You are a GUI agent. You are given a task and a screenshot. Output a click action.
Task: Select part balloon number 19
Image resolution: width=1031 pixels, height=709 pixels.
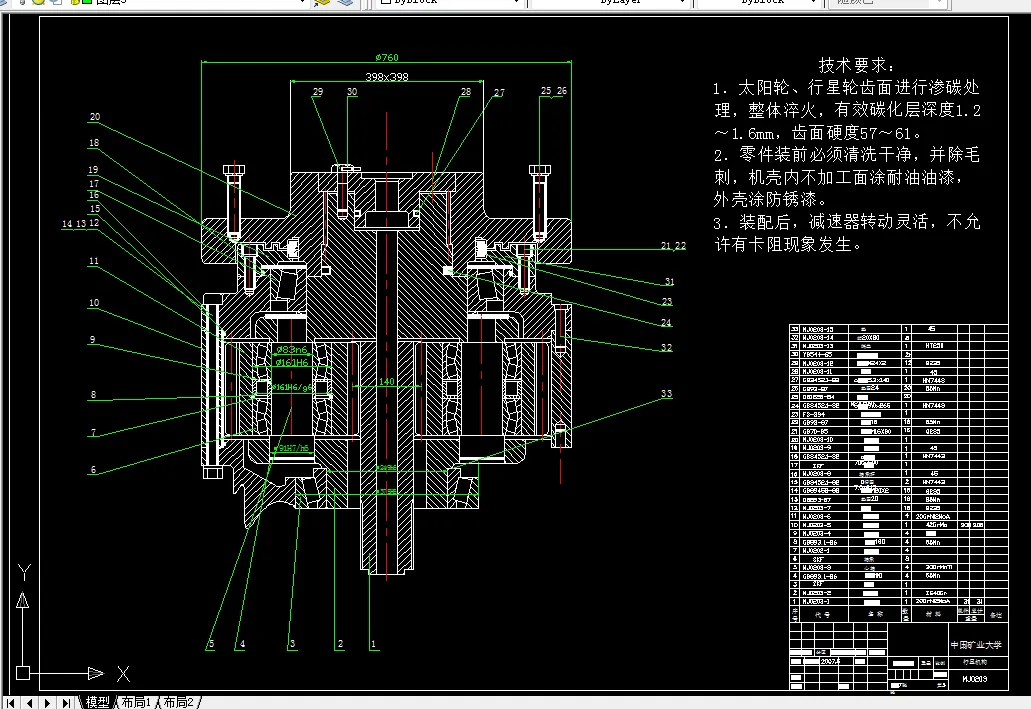[93, 170]
